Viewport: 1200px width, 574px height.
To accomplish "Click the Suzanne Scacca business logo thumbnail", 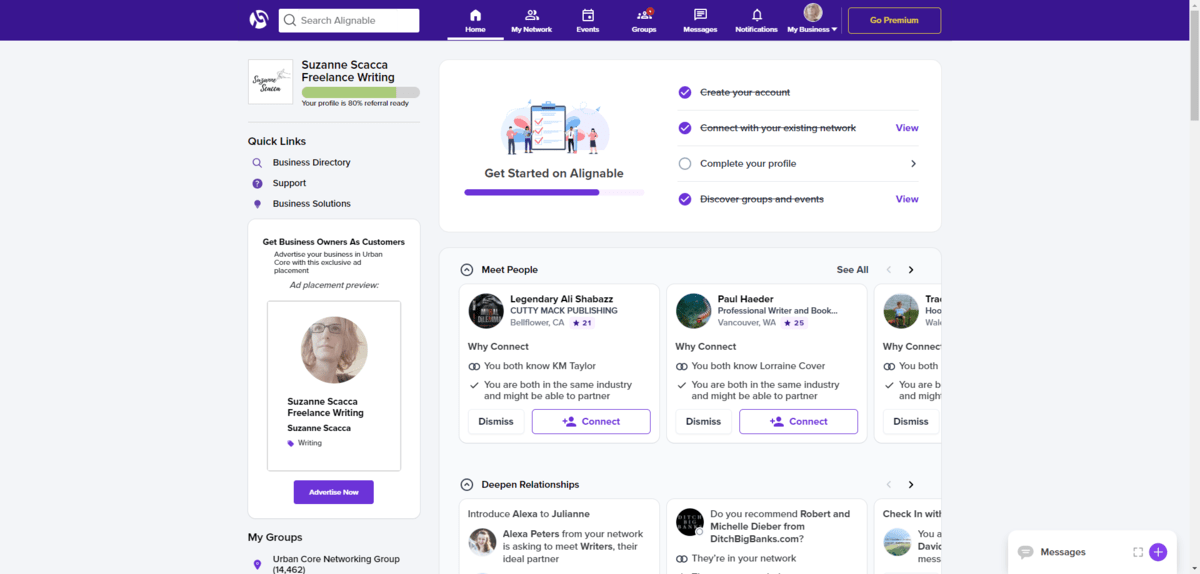I will 270,82.
